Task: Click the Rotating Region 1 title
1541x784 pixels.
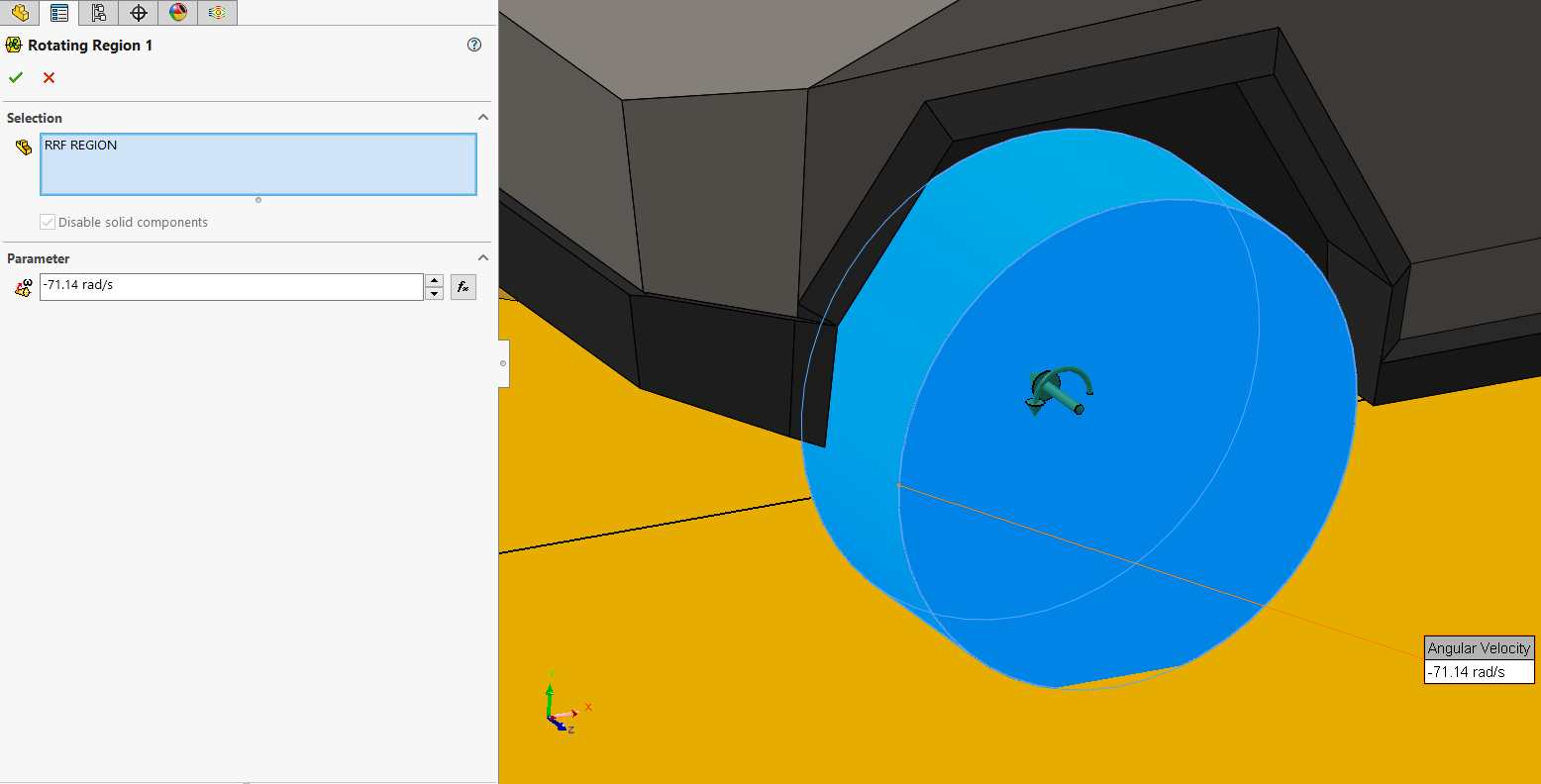Action: (x=90, y=46)
